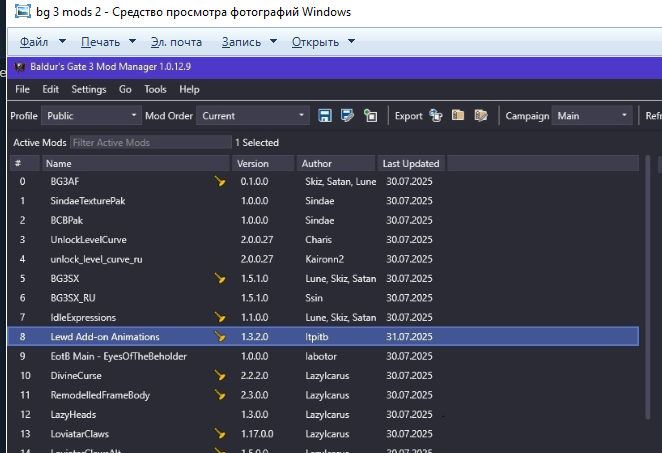
Task: Click the BG3AF mod name
Action: point(65,182)
